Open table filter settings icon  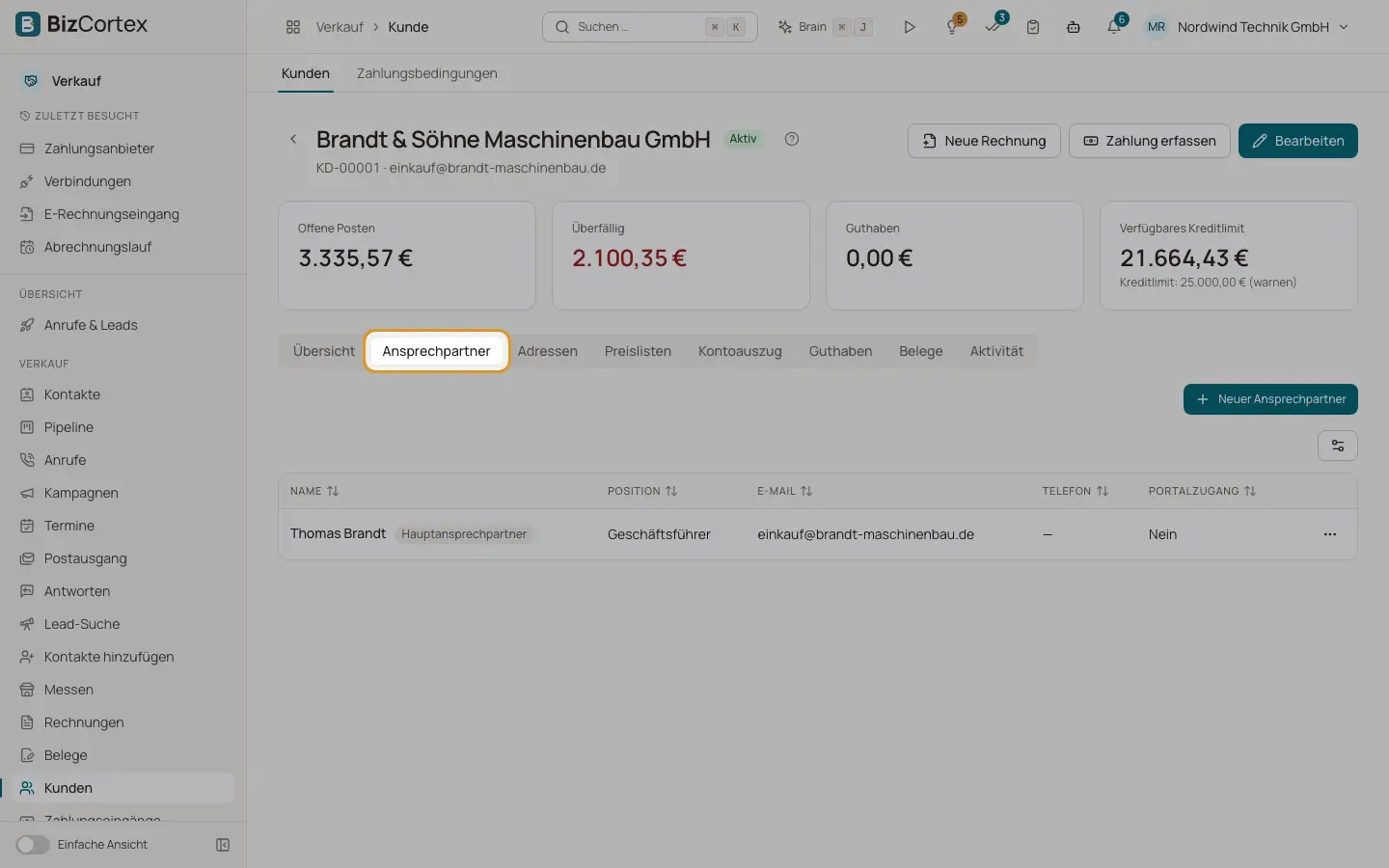tap(1338, 446)
